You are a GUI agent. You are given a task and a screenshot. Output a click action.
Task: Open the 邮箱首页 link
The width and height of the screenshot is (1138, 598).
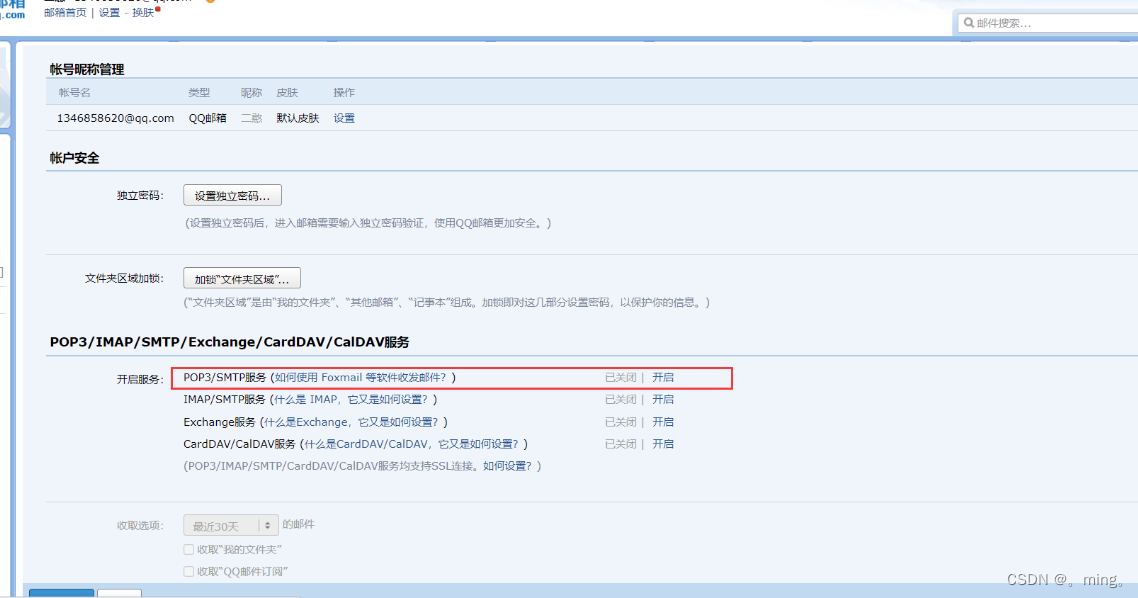pyautogui.click(x=65, y=13)
